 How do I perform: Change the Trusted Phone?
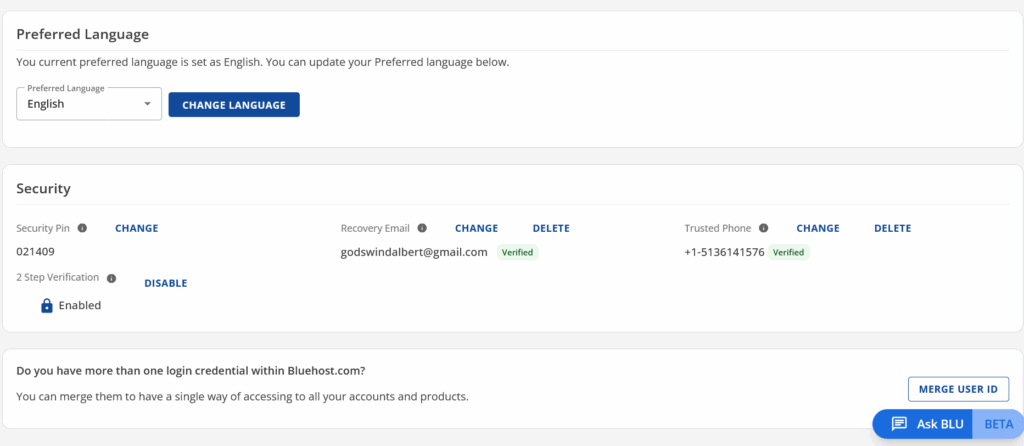click(818, 229)
